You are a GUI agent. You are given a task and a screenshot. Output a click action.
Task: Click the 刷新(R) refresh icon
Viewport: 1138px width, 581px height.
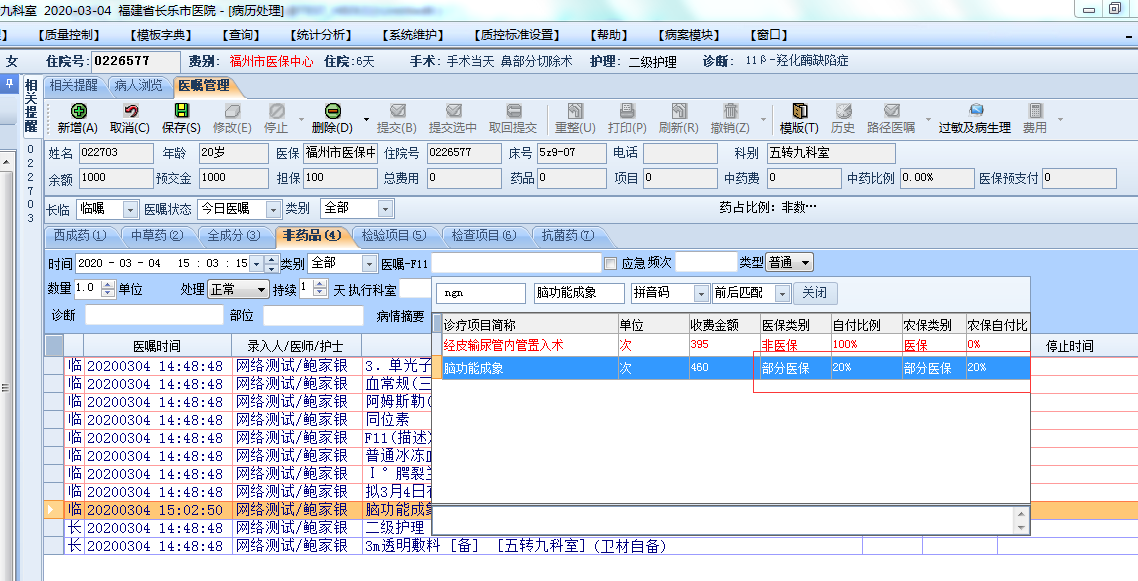[x=679, y=111]
